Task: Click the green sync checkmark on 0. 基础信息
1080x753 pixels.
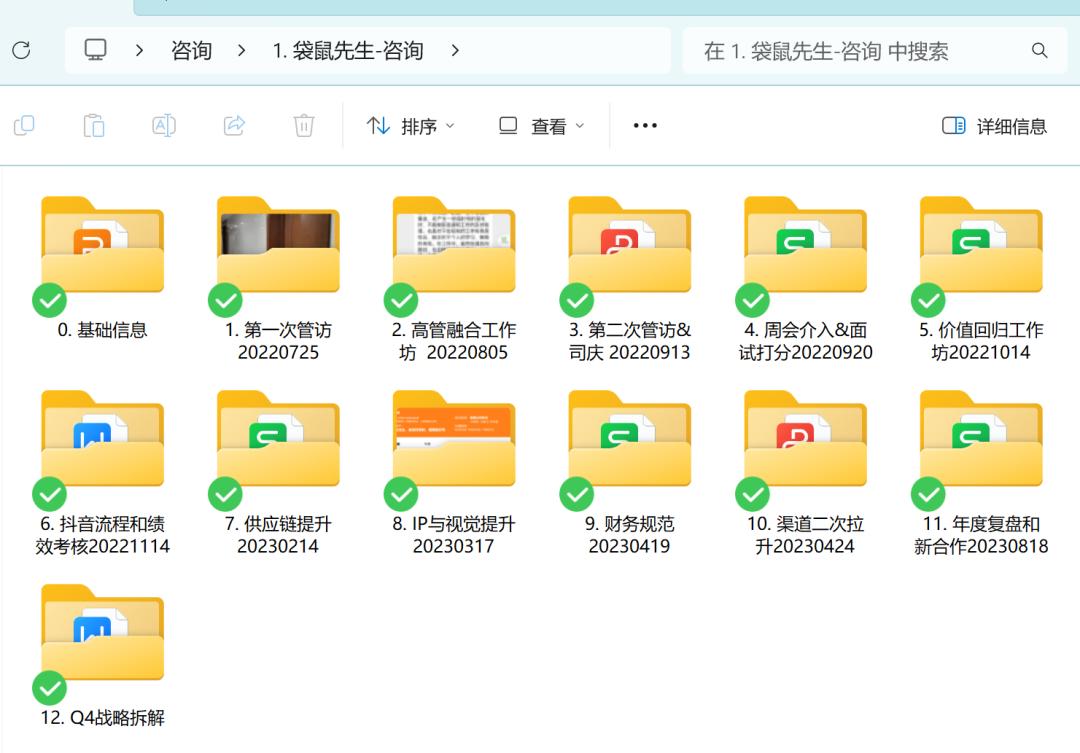Action: (49, 299)
